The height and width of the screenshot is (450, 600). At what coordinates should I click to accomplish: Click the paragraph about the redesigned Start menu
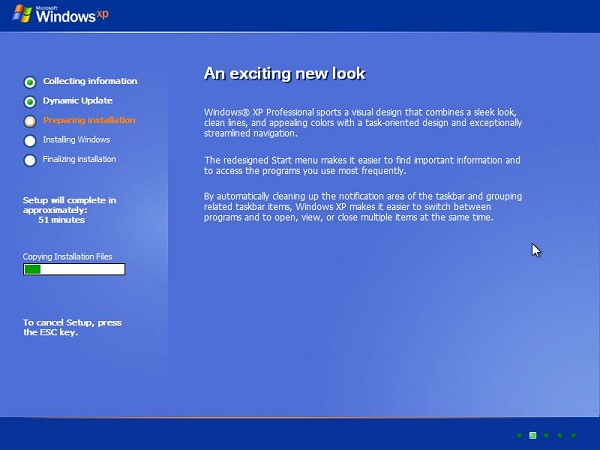coord(362,165)
